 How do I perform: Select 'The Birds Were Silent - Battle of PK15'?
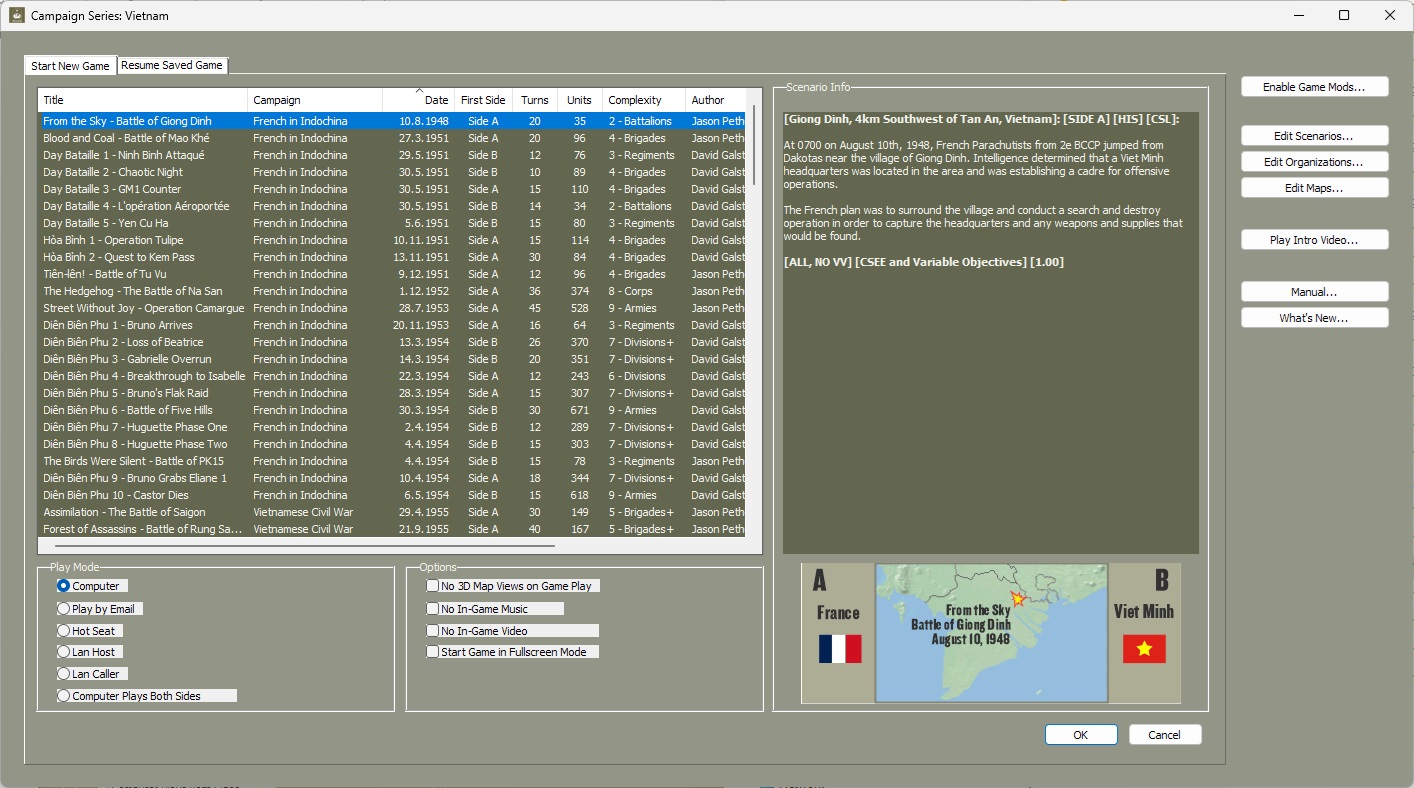392,461
